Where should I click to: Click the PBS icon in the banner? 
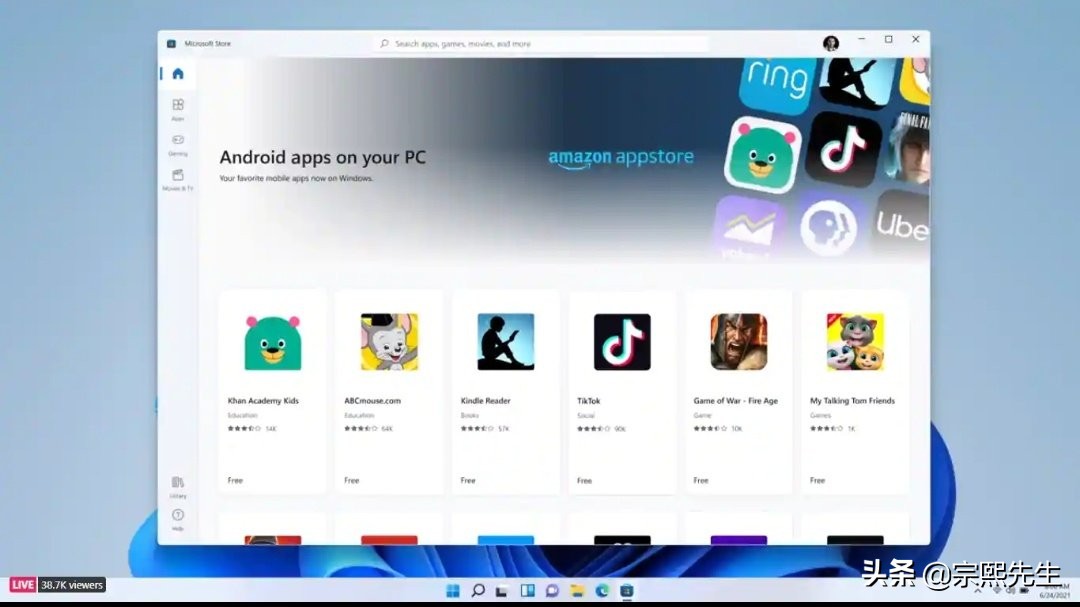pos(828,227)
